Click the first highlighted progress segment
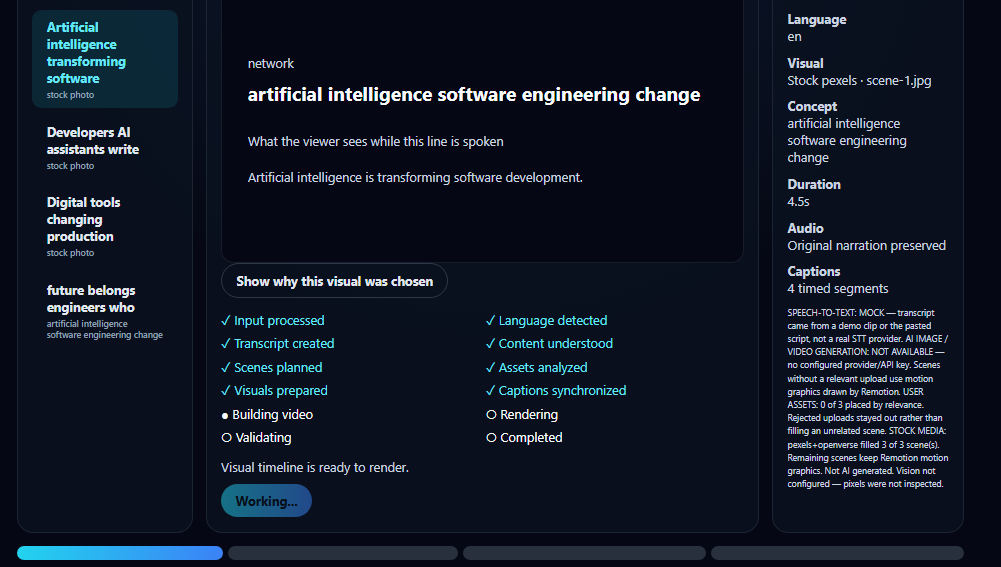The height and width of the screenshot is (567, 1001). tap(120, 553)
